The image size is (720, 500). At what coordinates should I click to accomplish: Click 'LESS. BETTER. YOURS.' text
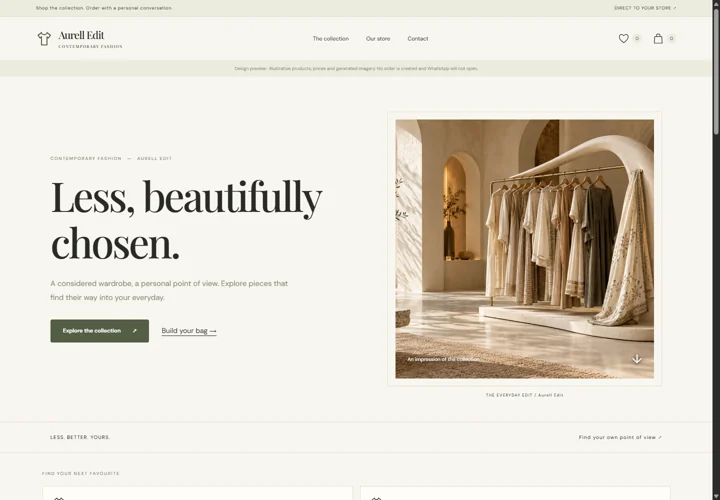pyautogui.click(x=80, y=437)
